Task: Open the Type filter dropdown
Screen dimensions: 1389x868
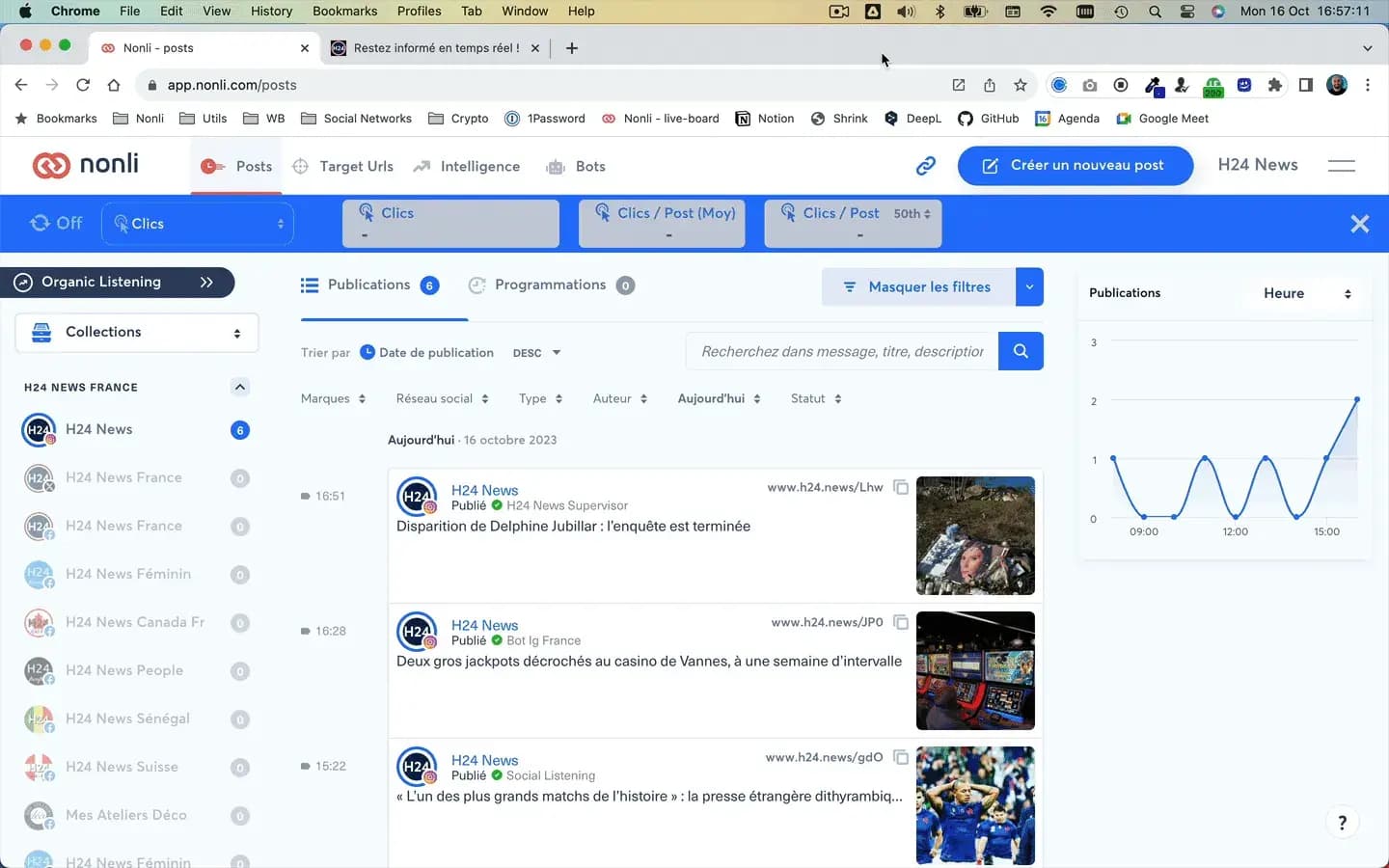Action: coord(540,398)
